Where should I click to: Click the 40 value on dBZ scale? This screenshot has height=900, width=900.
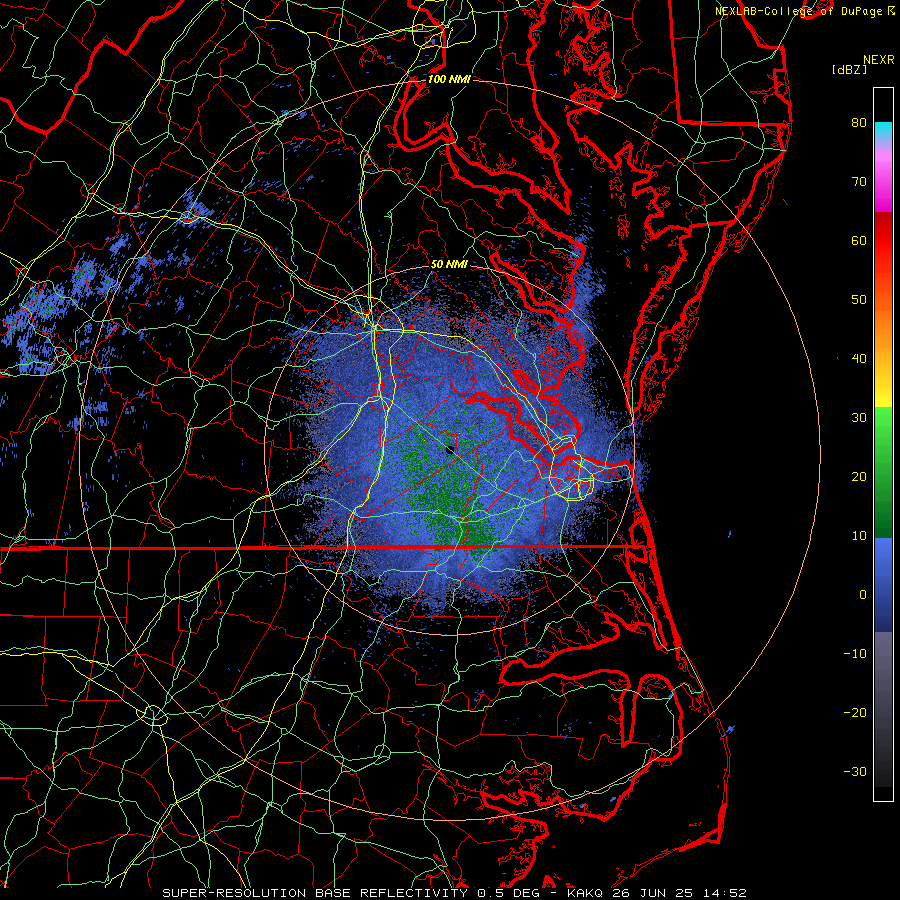[859, 359]
